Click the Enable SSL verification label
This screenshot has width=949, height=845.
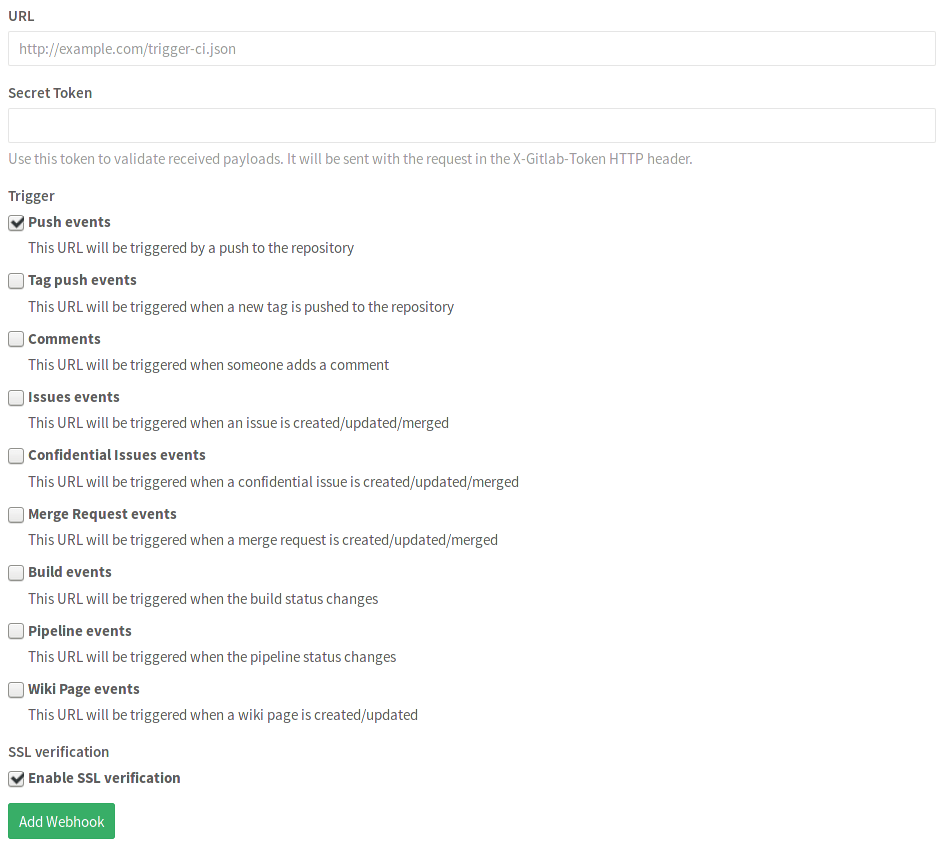(104, 778)
